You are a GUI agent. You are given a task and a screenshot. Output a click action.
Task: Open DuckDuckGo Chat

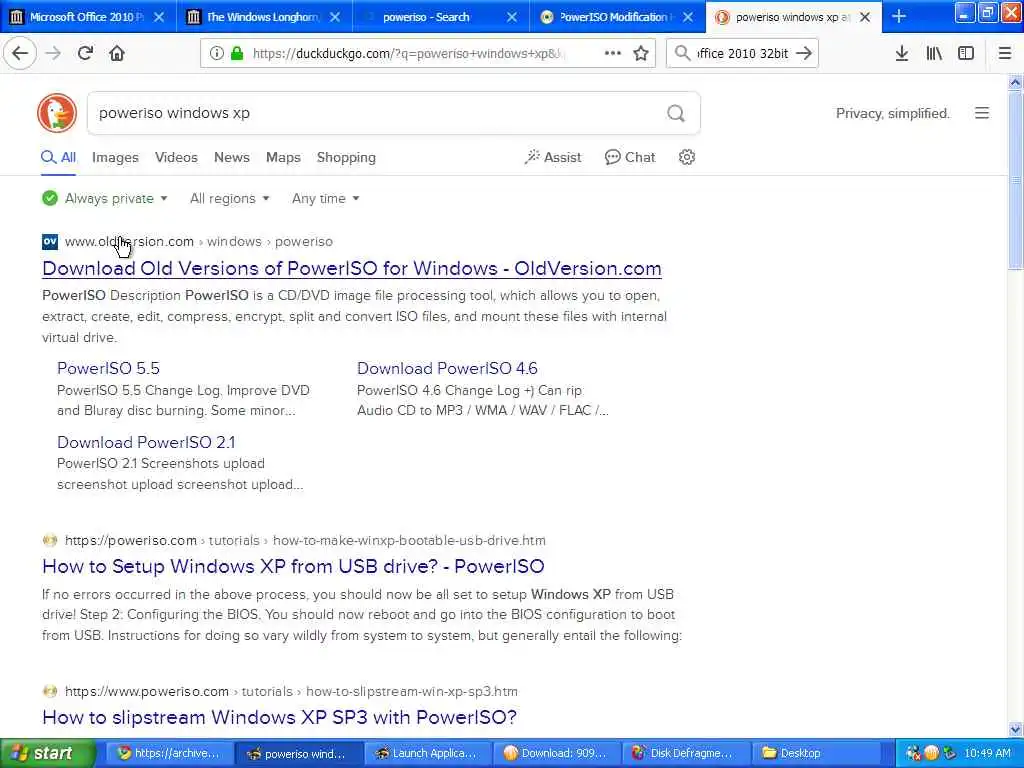(x=630, y=157)
